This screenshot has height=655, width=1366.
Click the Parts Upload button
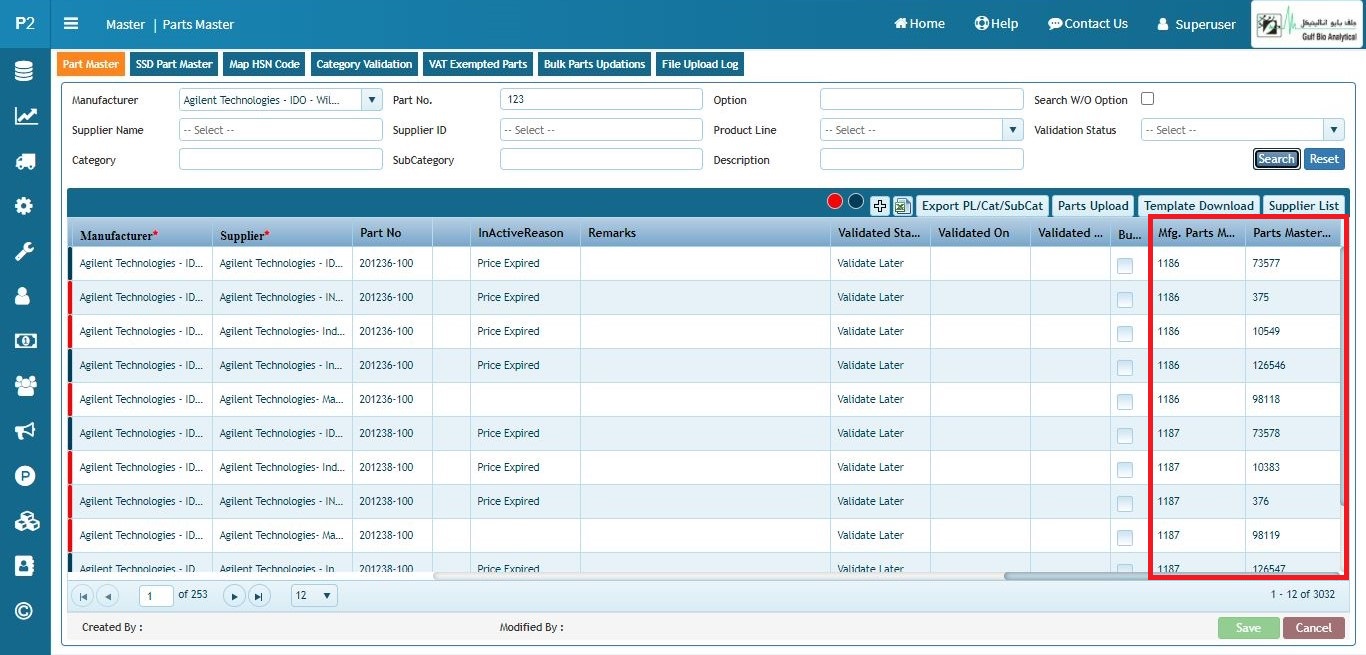click(1093, 205)
